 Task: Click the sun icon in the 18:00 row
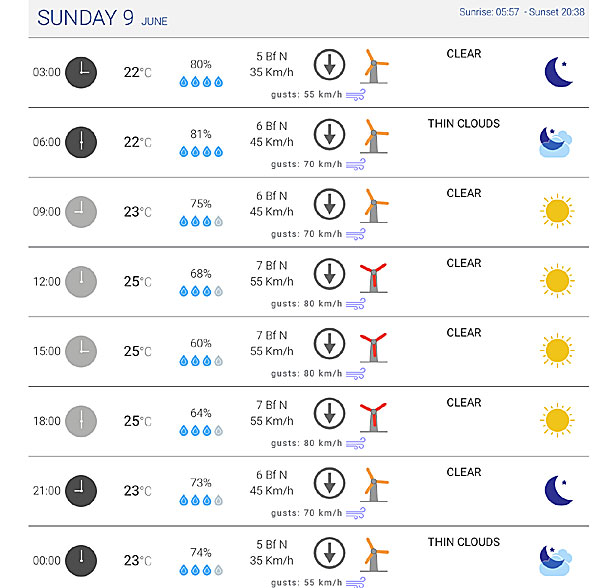(557, 420)
